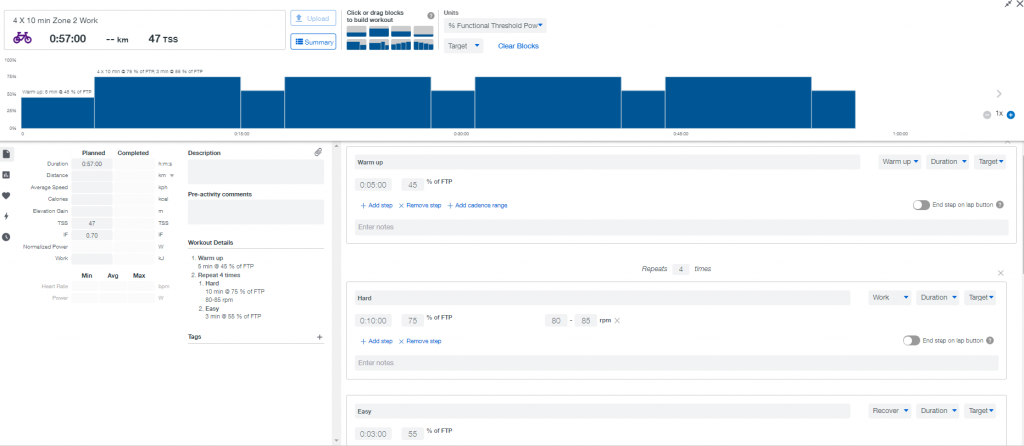
Task: Open the workout Summary view
Action: point(313,42)
